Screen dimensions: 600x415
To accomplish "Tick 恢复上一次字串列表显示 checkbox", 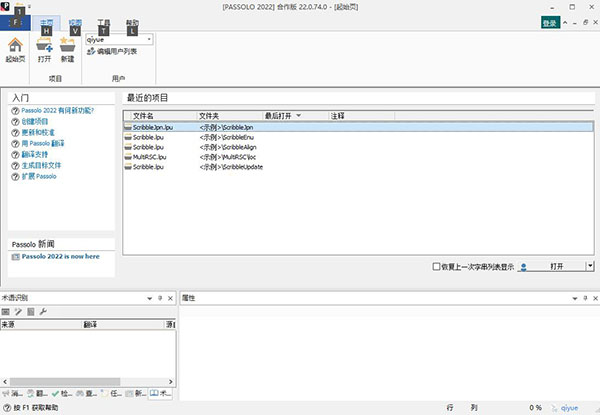I will pyautogui.click(x=436, y=266).
